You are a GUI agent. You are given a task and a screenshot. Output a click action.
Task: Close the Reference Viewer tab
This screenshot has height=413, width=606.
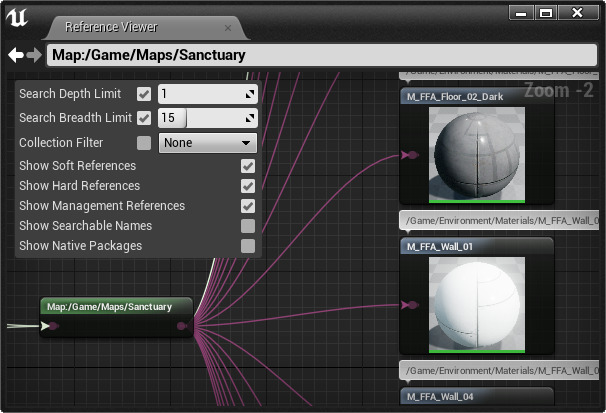point(228,28)
